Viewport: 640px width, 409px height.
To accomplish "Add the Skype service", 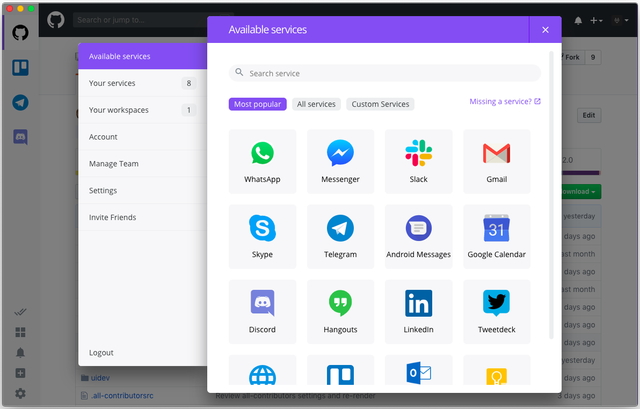I will click(x=262, y=237).
